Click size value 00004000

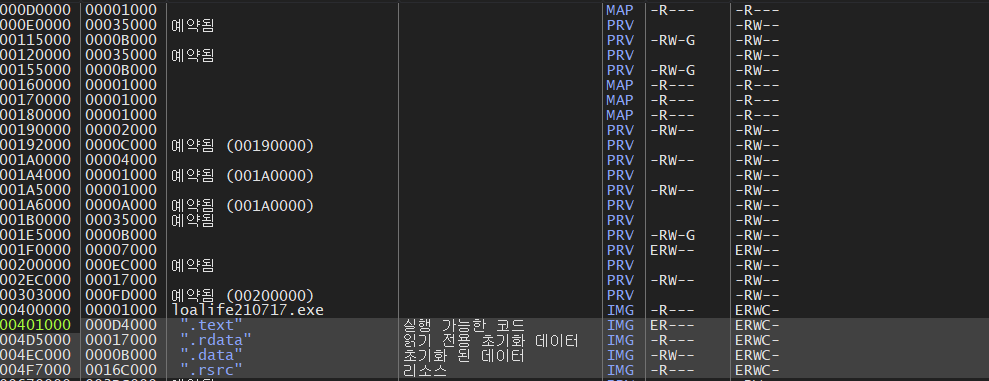121,160
